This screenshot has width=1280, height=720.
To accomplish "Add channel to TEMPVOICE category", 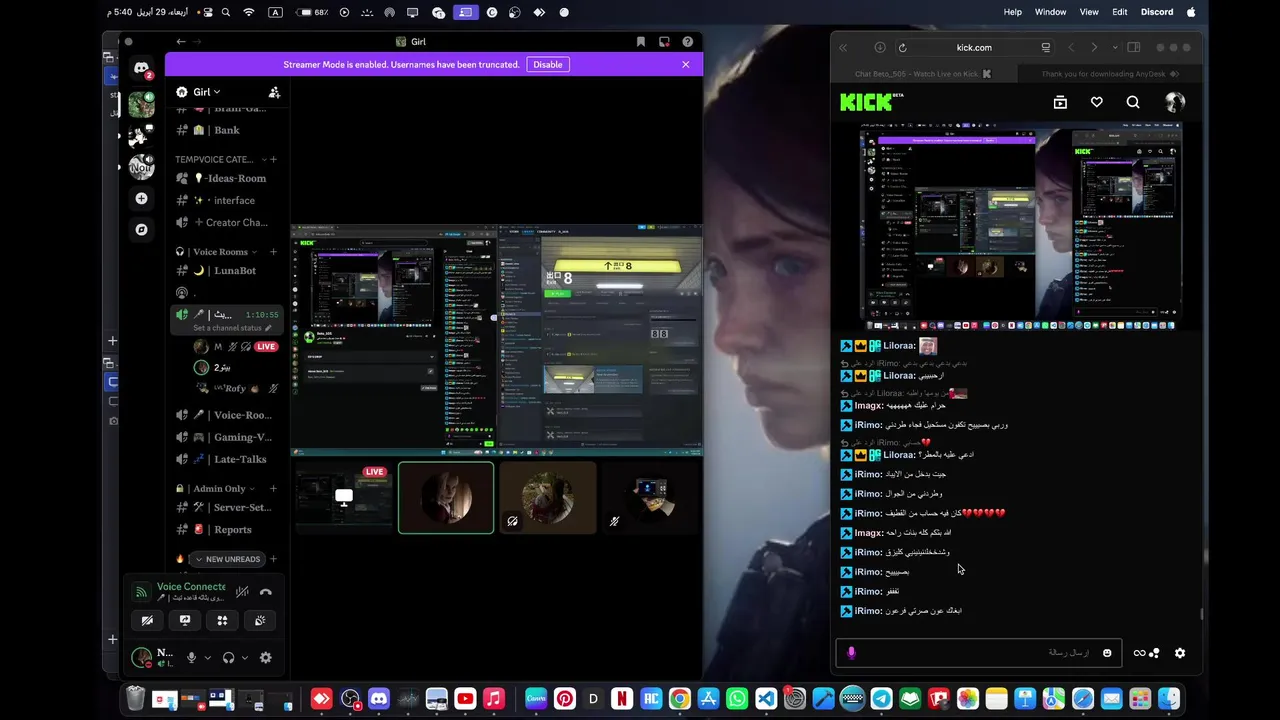I will click(273, 159).
